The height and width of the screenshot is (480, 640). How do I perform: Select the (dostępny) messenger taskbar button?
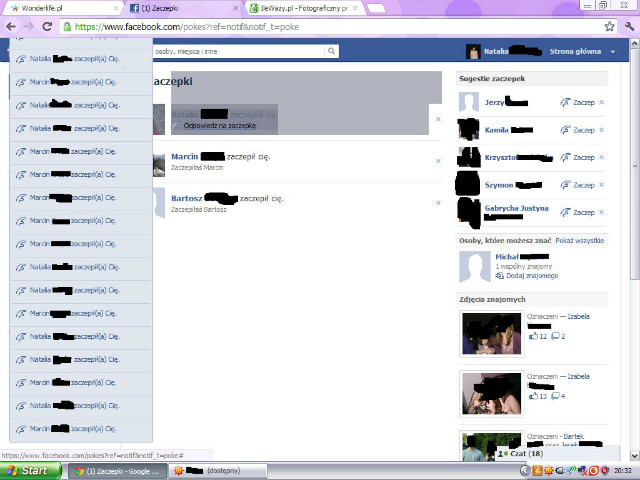(x=218, y=471)
